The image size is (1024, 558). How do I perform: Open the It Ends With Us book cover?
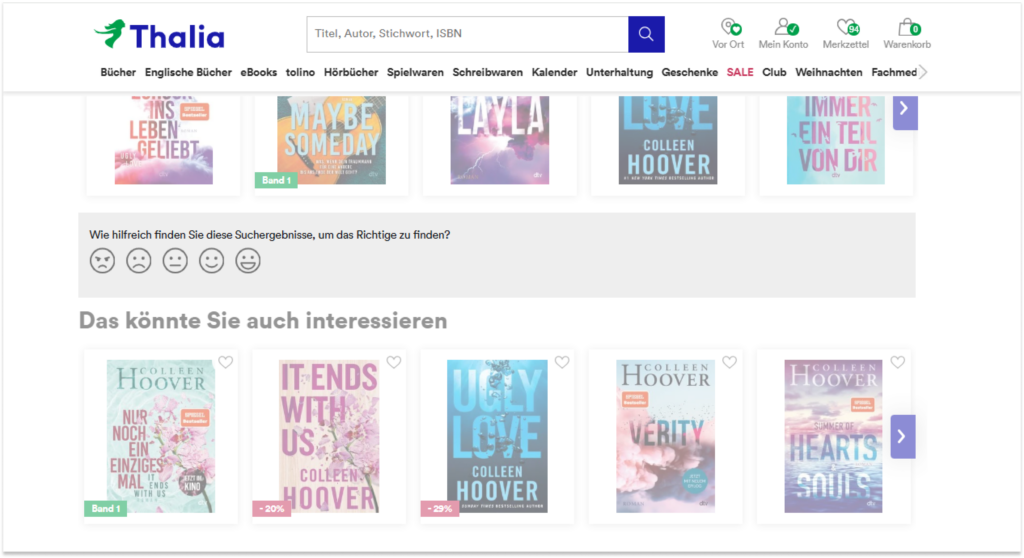(x=329, y=436)
